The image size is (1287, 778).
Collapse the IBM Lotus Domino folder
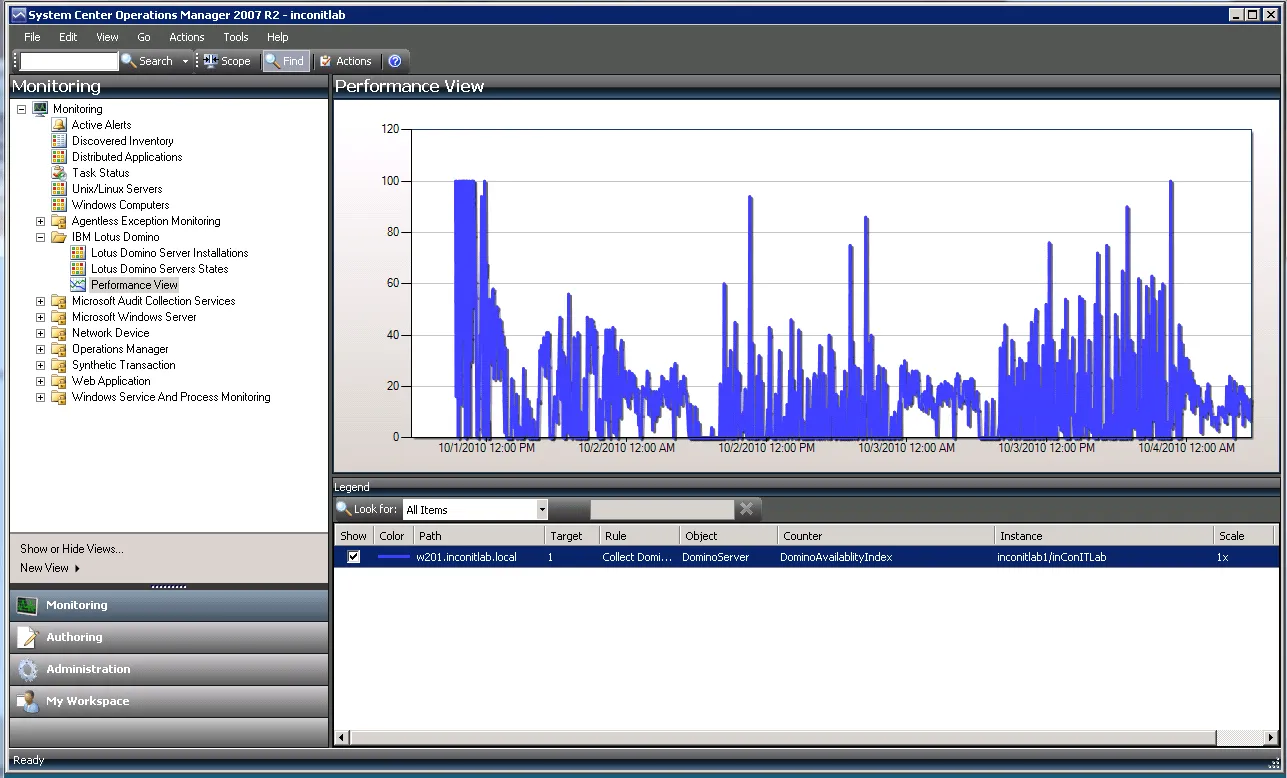point(41,237)
